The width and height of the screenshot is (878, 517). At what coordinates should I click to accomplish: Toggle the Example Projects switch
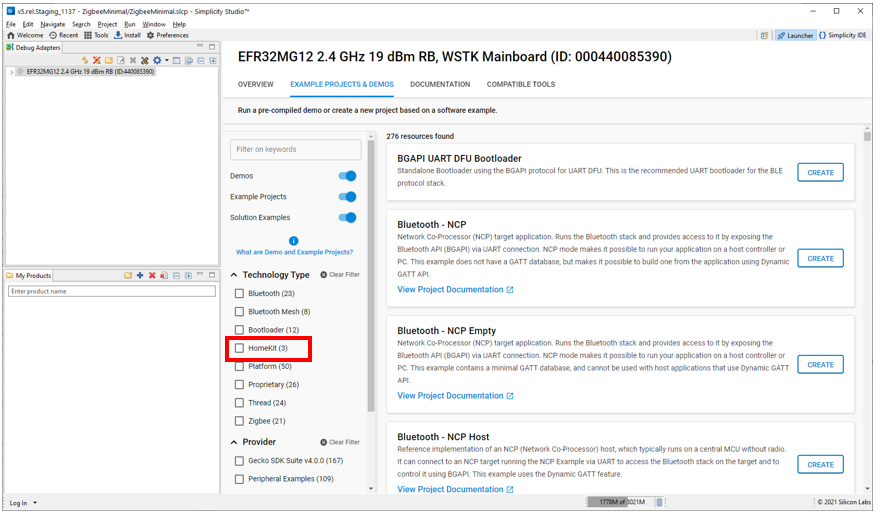(347, 197)
